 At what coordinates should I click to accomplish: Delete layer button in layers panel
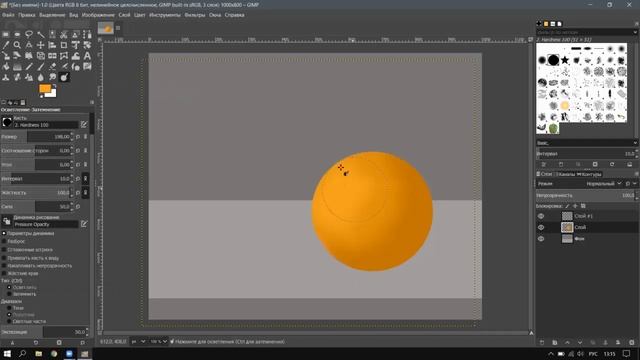point(632,342)
